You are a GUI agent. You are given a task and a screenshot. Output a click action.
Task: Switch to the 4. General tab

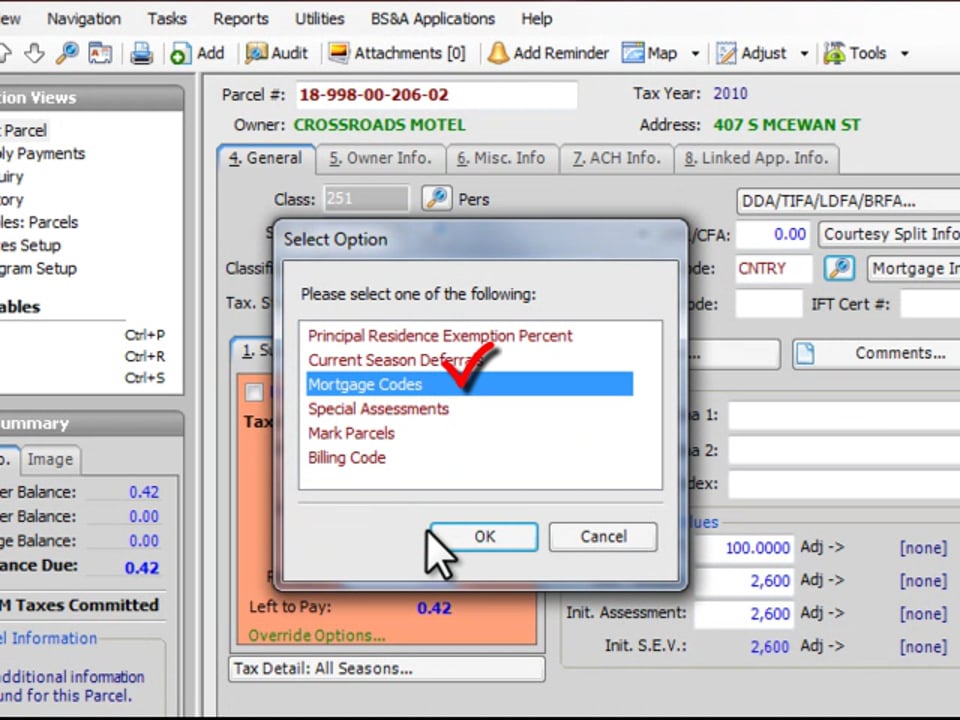click(x=266, y=158)
